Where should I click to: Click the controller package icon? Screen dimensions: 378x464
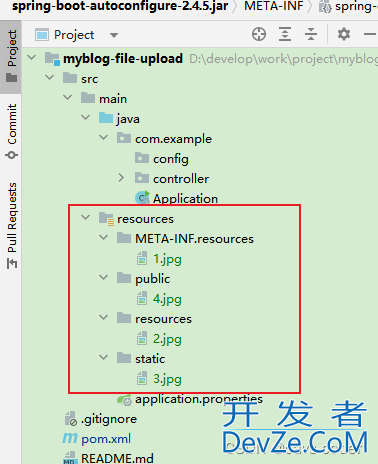point(142,178)
